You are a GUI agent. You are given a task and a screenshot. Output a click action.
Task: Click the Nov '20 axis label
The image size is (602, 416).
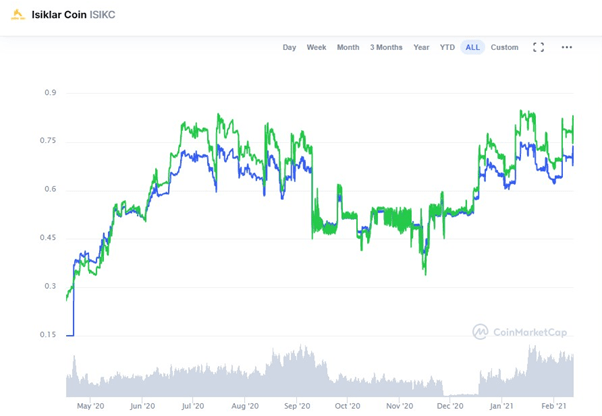pos(400,406)
